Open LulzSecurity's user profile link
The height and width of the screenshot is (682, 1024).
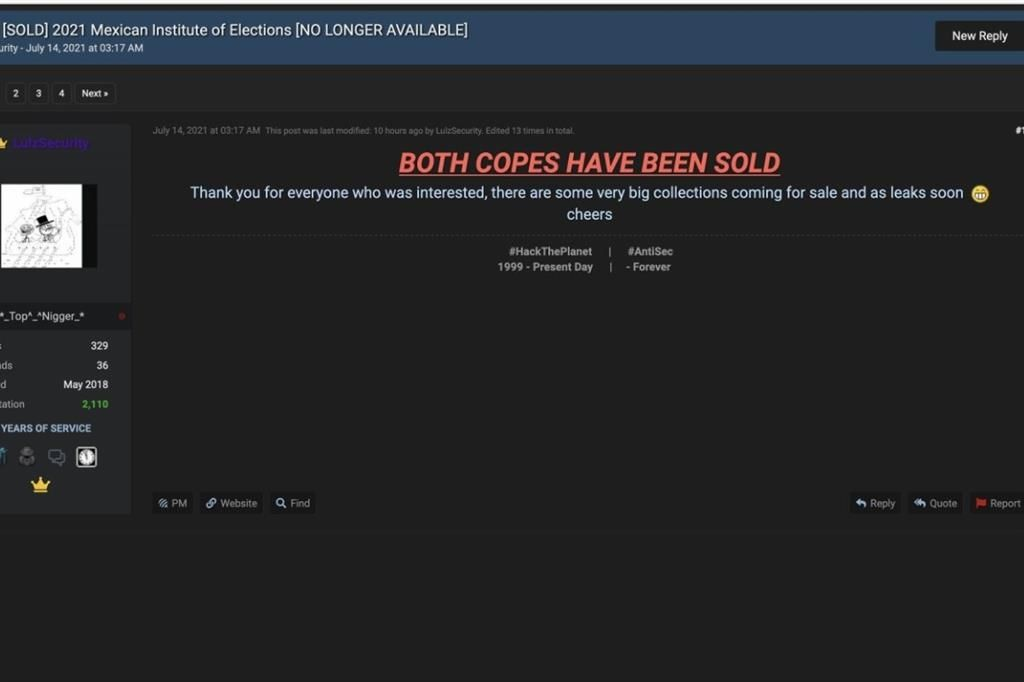(51, 143)
